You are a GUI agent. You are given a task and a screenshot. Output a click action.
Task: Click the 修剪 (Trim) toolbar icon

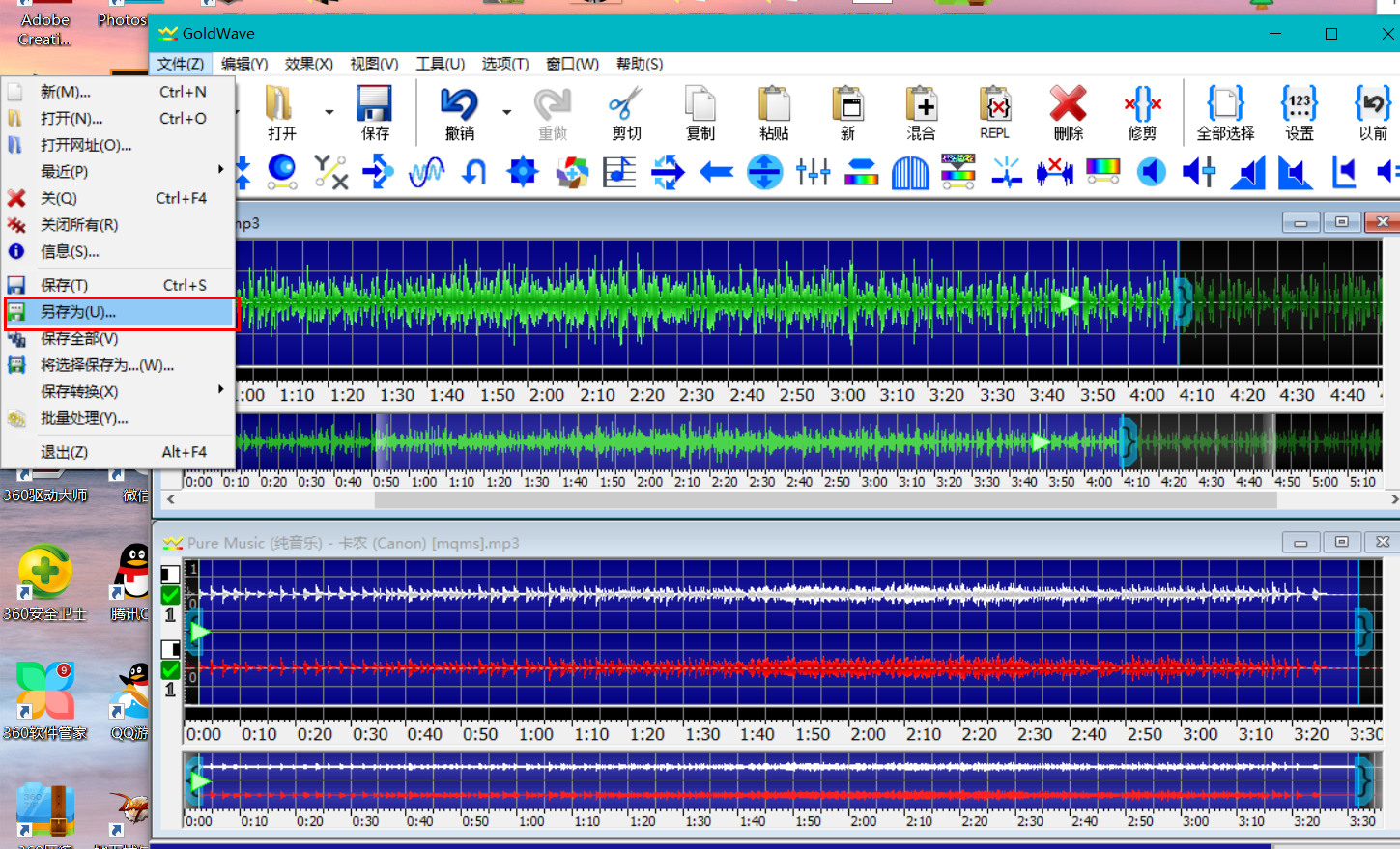pyautogui.click(x=1142, y=104)
